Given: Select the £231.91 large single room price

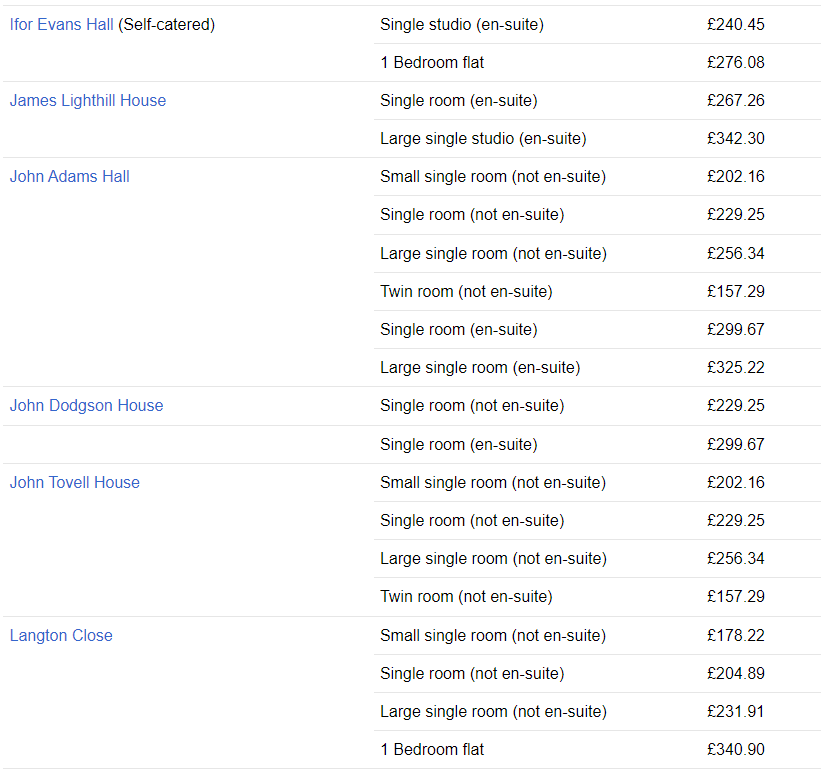Looking at the screenshot, I should (x=736, y=712).
